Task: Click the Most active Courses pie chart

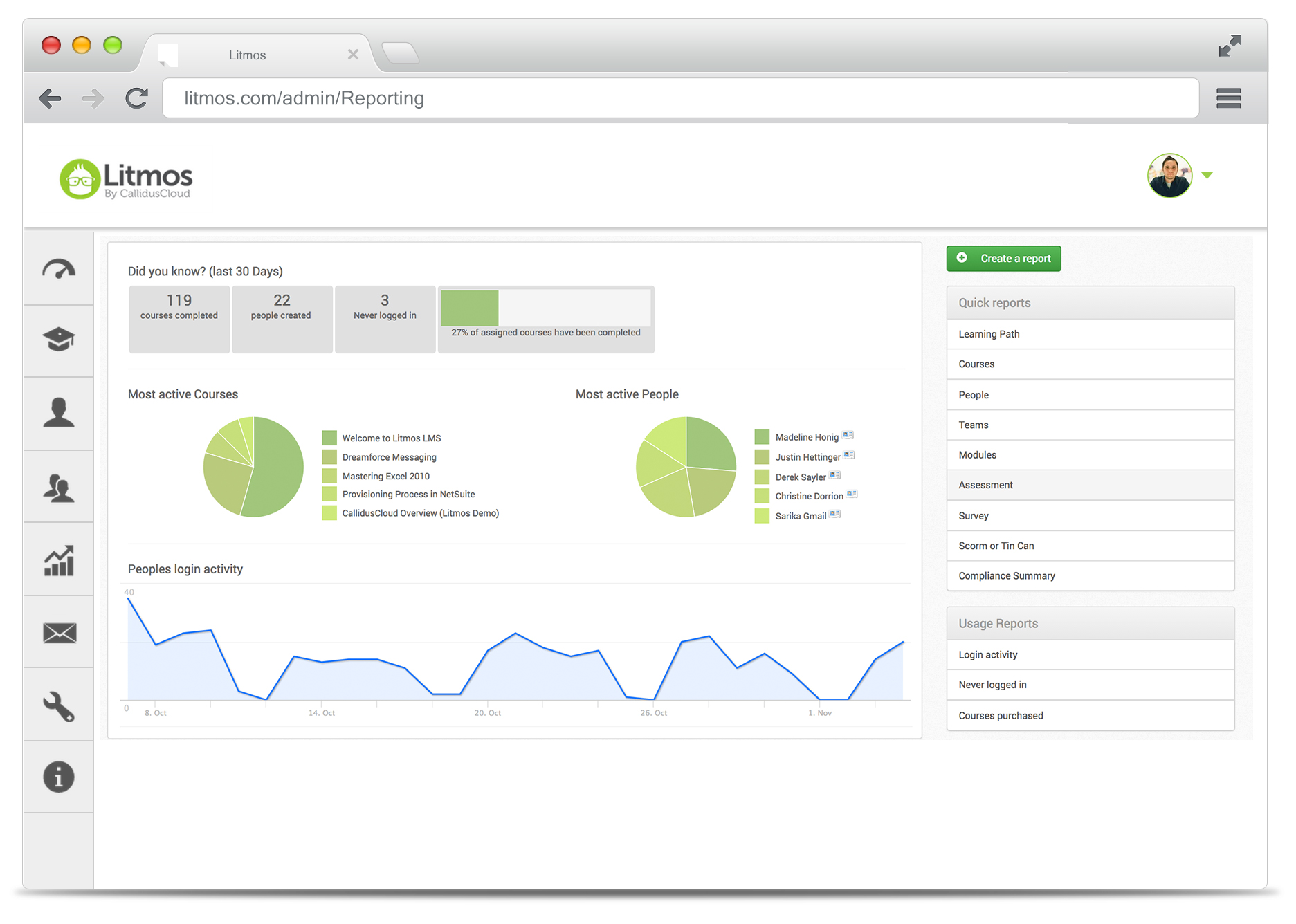Action: 253,467
